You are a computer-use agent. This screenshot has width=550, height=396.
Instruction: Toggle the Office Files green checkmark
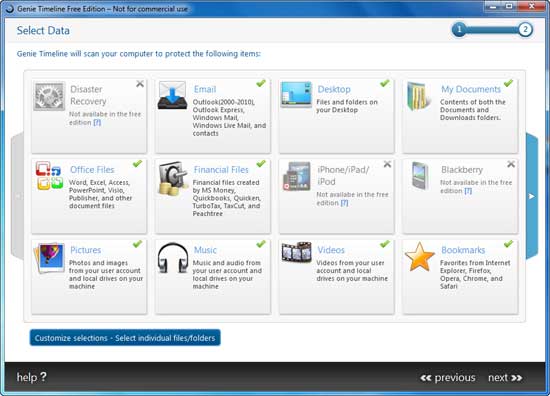[138, 163]
